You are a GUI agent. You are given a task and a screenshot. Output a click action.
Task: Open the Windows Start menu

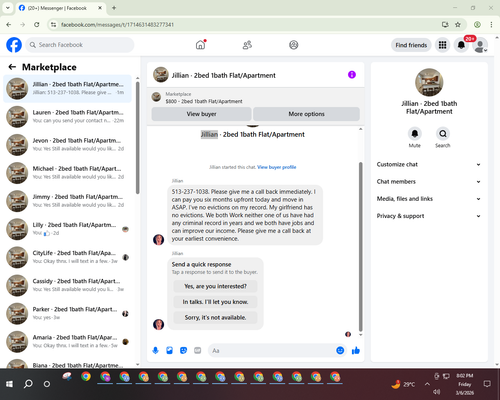point(9,384)
